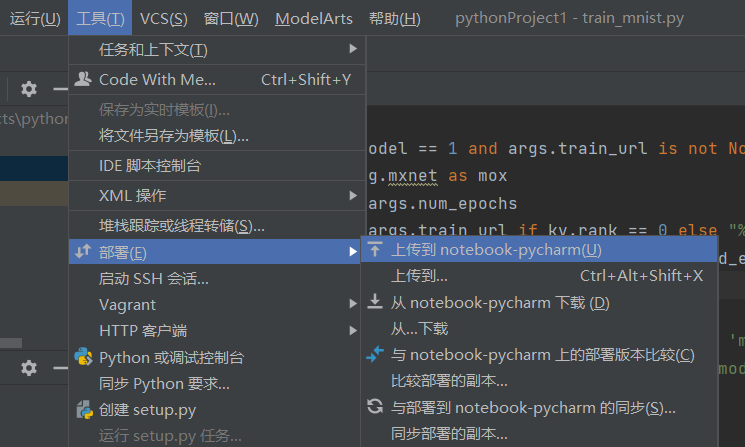
Task: Open the 运行(U) menu
Action: 35,19
